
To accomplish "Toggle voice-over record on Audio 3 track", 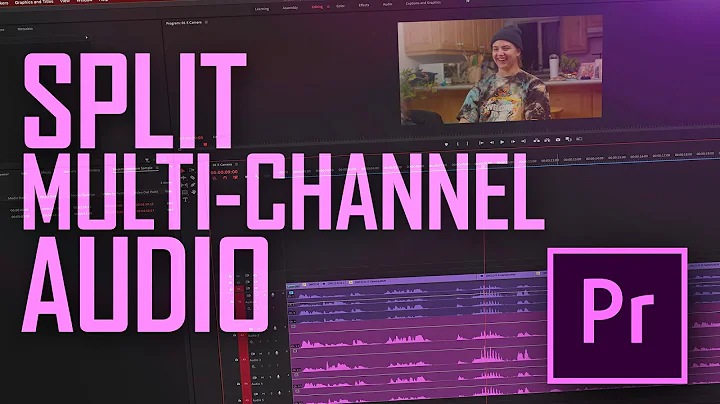I will coord(277,353).
